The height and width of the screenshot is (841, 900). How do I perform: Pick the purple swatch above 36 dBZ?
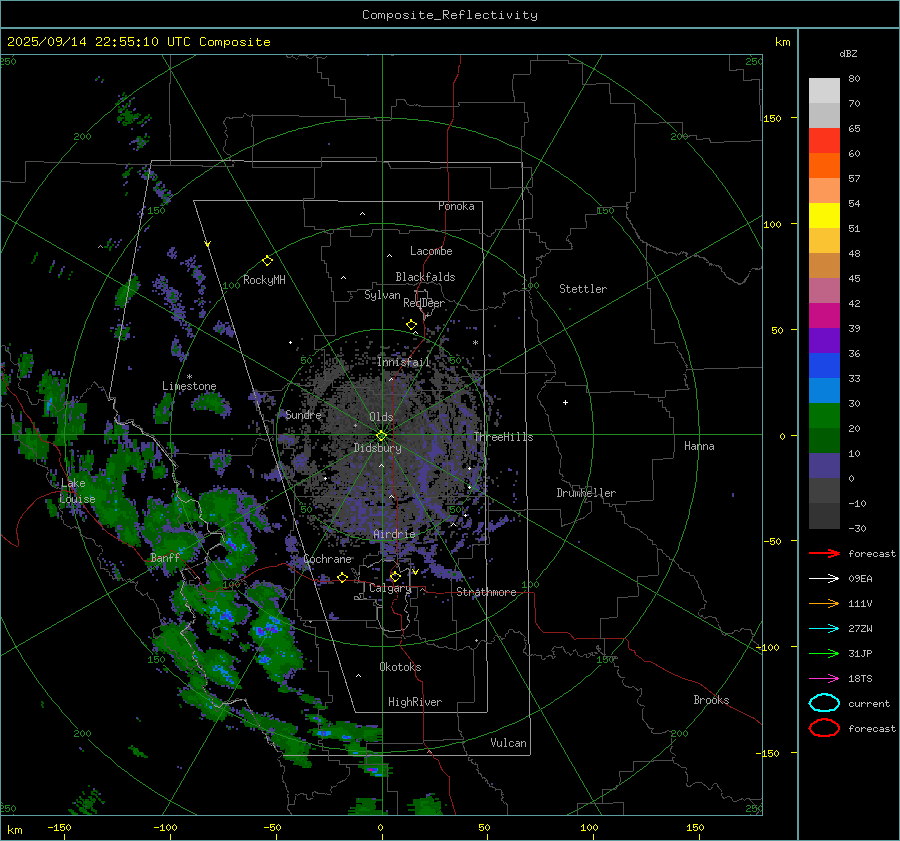pyautogui.click(x=824, y=340)
